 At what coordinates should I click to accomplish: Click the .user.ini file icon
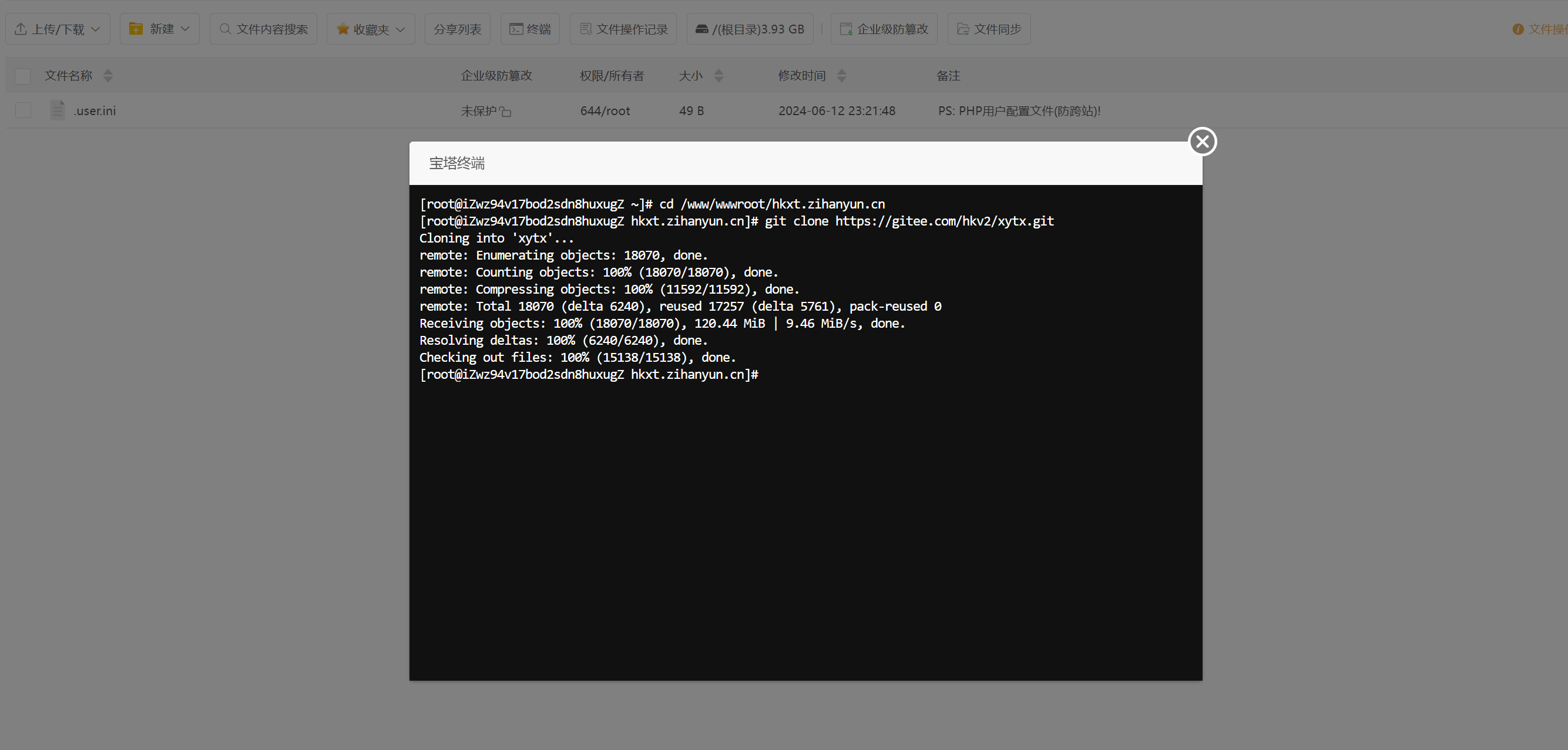[x=57, y=110]
